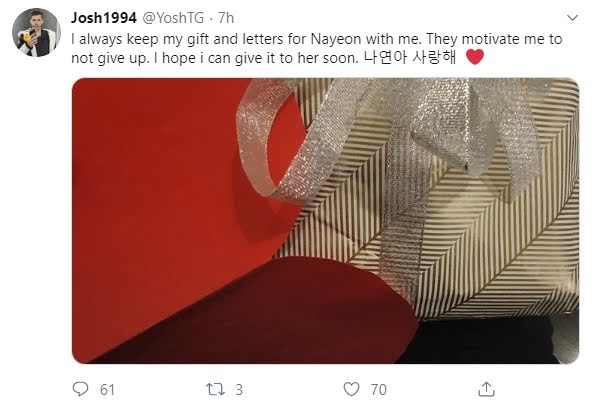594x409 pixels.
Task: Open Josh1994's profile avatar picture
Action: pyautogui.click(x=36, y=33)
